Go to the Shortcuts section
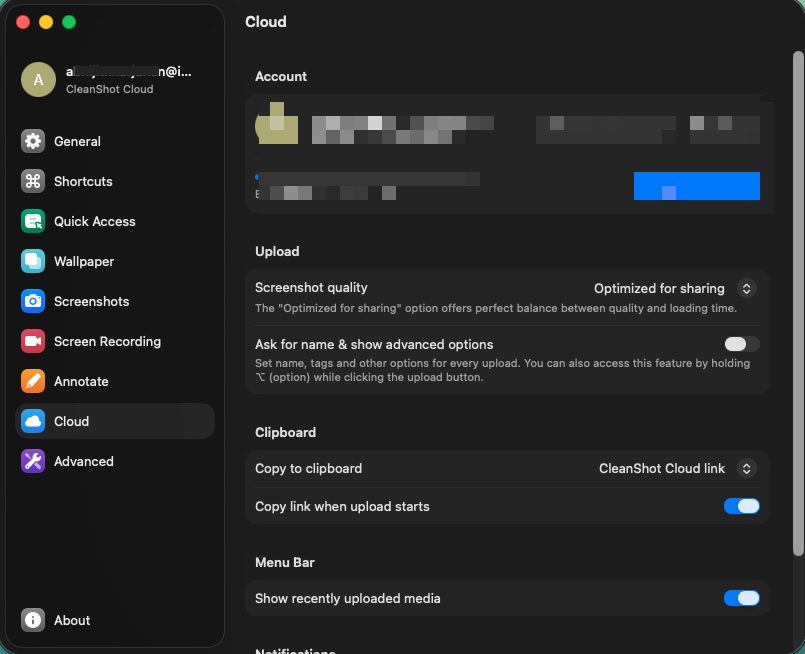This screenshot has height=654, width=805. pyautogui.click(x=83, y=181)
